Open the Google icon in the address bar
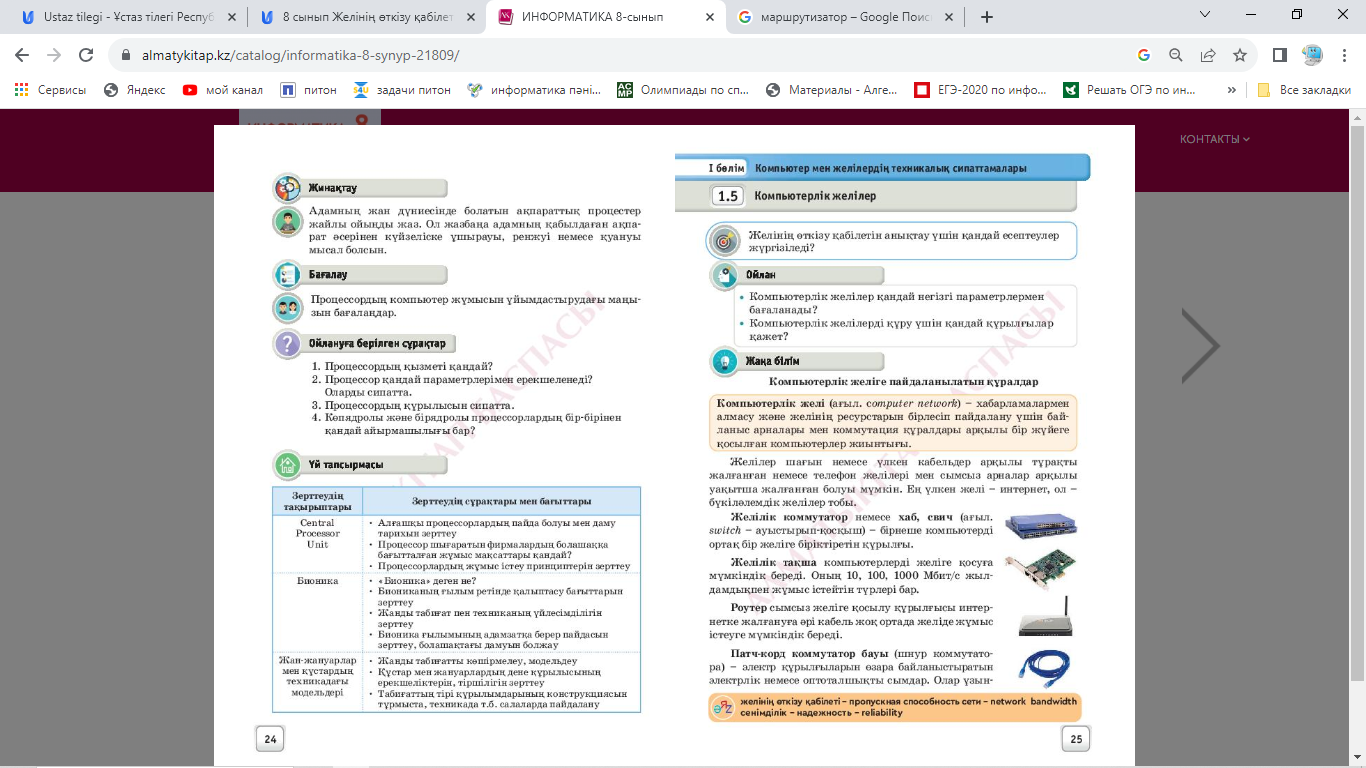This screenshot has width=1366, height=768. pos(1144,56)
